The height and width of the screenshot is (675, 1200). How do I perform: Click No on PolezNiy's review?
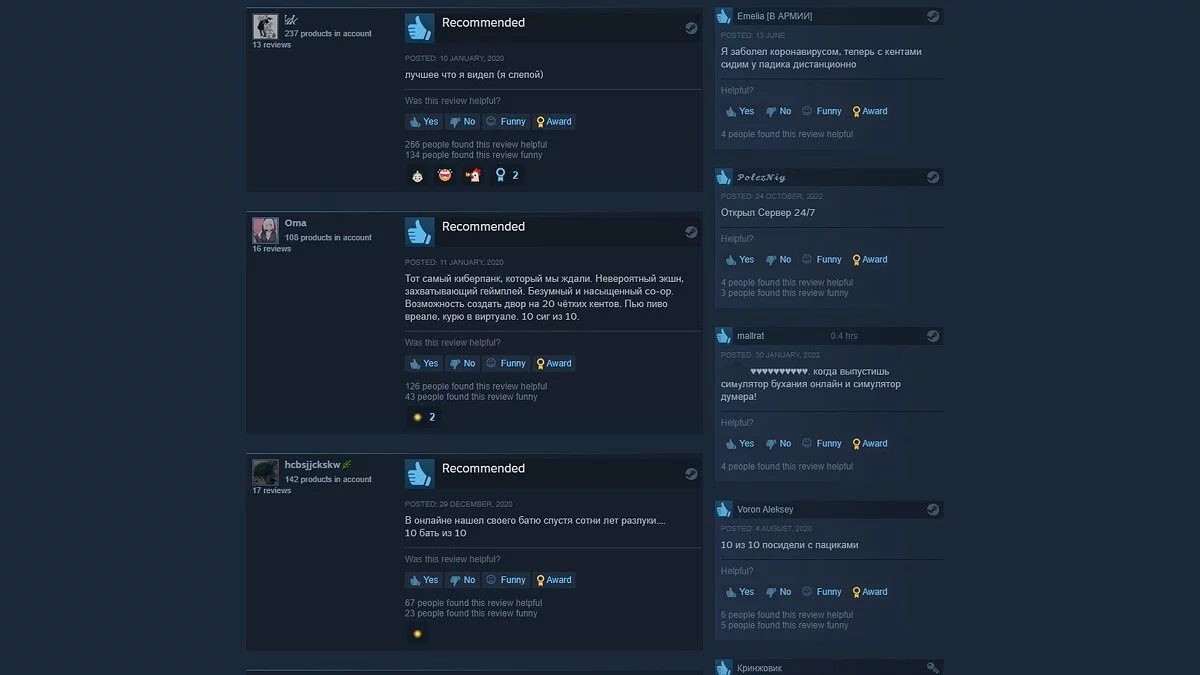click(x=778, y=259)
